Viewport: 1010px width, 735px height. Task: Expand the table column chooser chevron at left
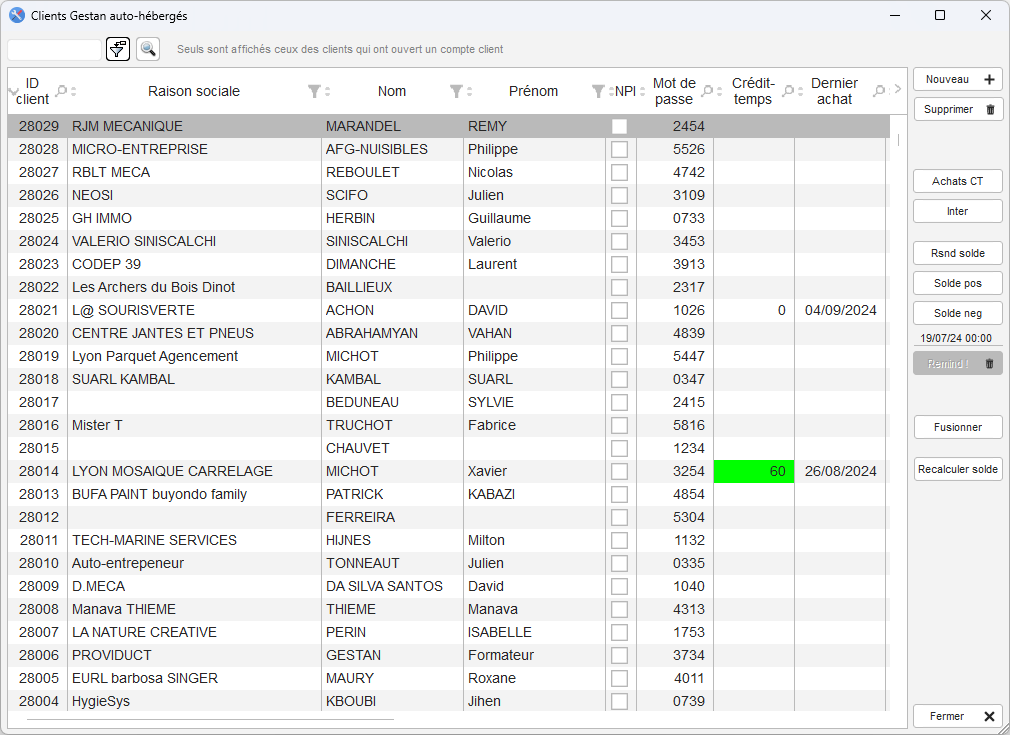tap(13, 91)
